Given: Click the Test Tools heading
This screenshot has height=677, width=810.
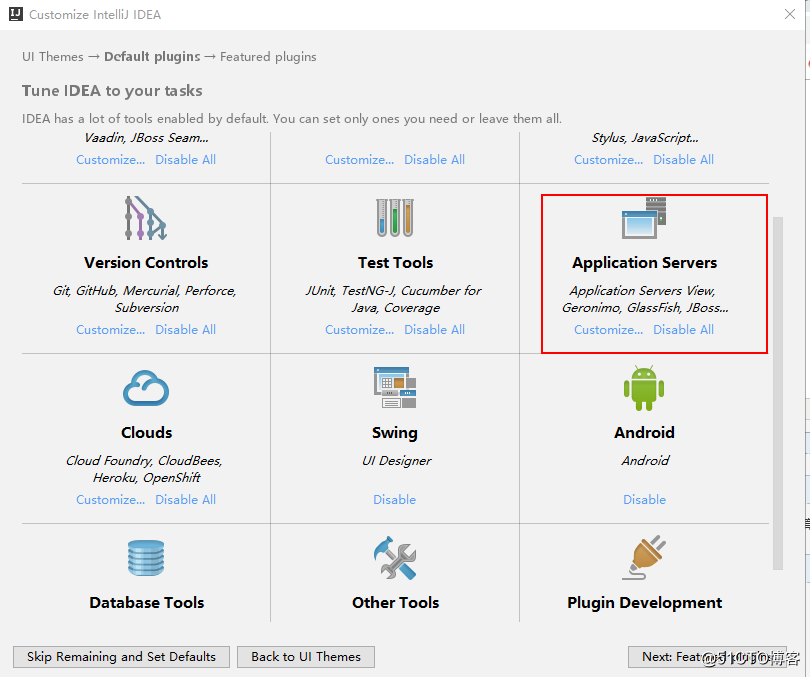Looking at the screenshot, I should click(x=395, y=262).
